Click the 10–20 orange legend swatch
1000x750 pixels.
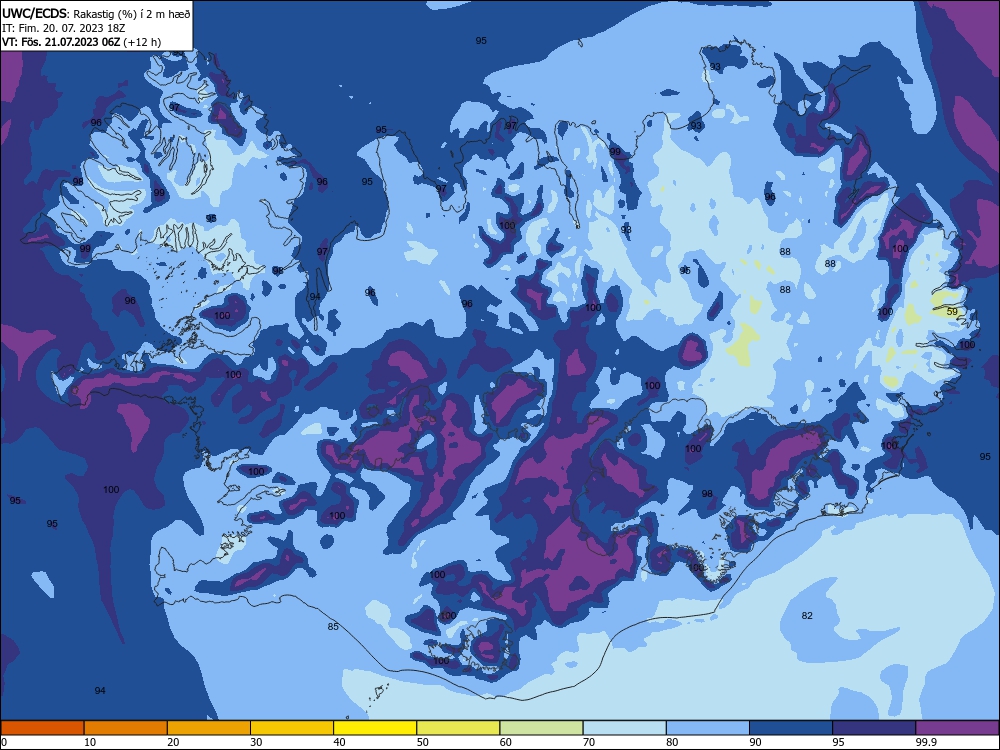click(126, 728)
